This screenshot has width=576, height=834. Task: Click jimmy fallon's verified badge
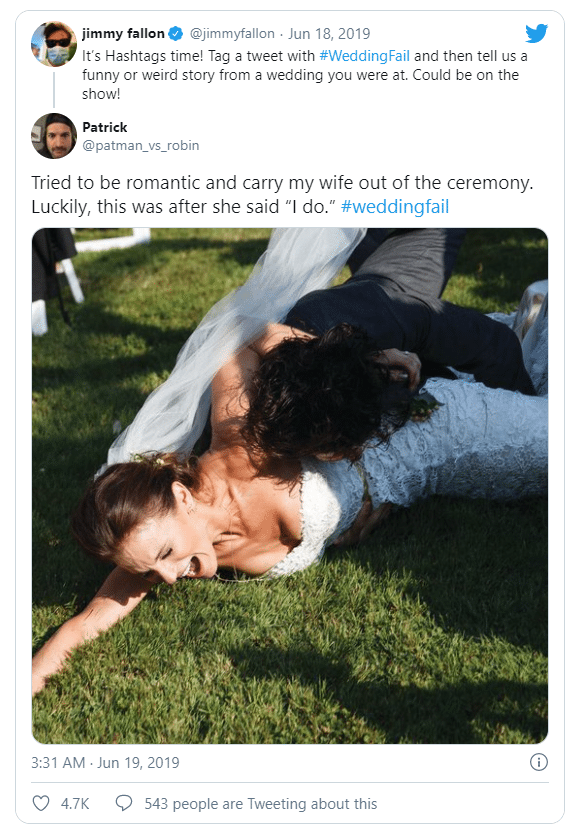pyautogui.click(x=176, y=34)
